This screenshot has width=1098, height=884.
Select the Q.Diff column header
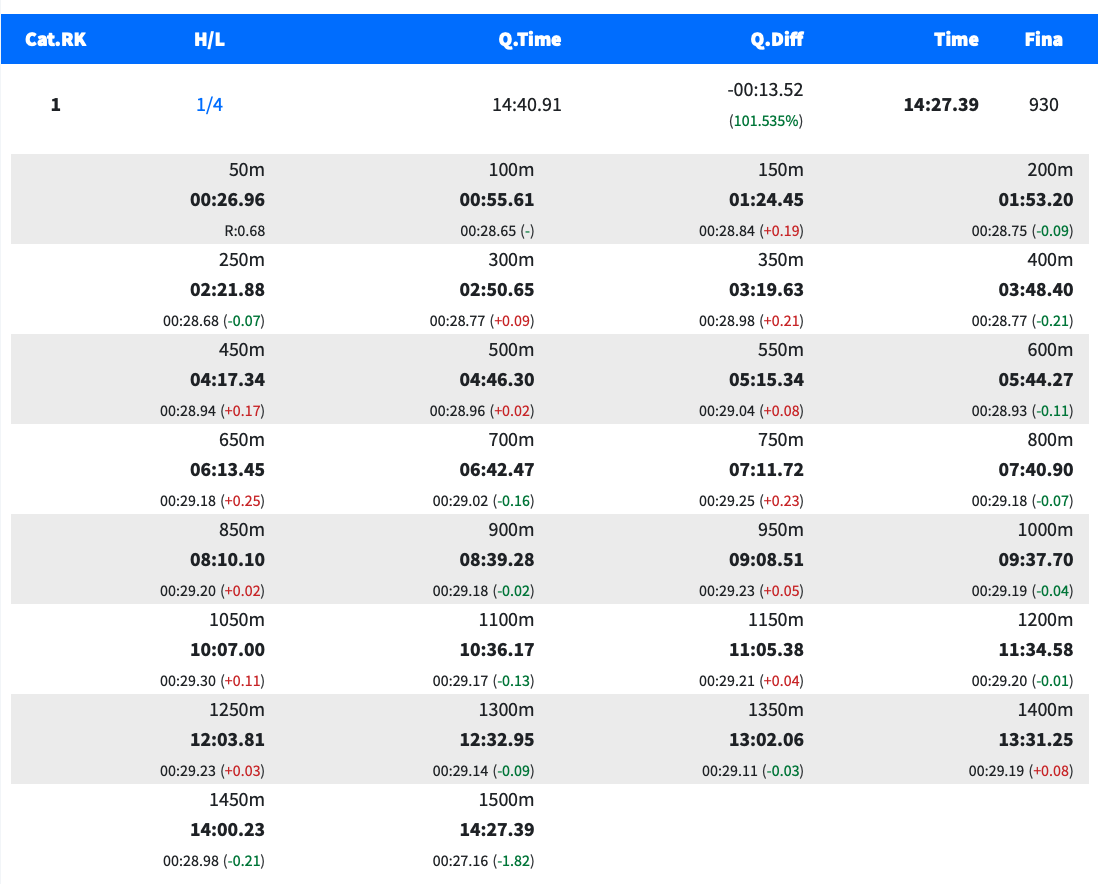tap(777, 40)
